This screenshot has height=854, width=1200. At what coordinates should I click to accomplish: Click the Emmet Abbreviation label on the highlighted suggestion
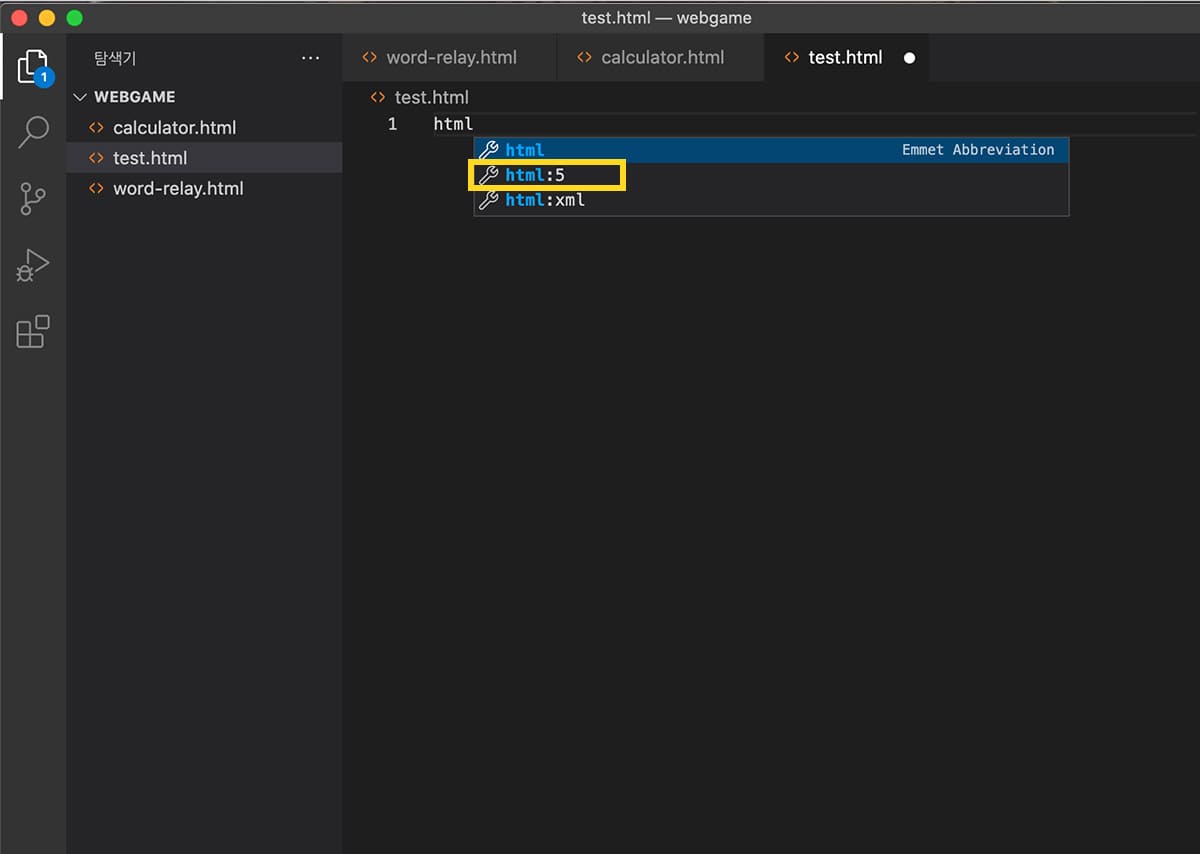pyautogui.click(x=978, y=150)
